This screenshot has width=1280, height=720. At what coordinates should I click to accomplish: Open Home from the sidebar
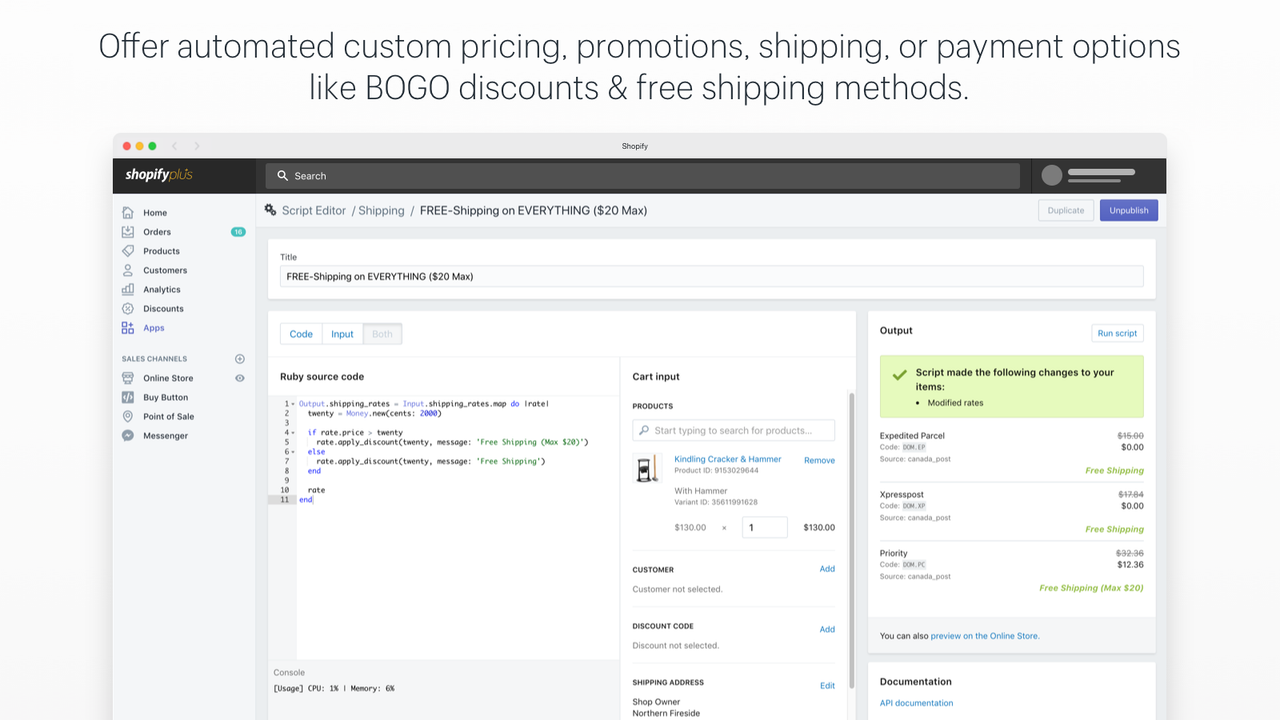tap(155, 212)
